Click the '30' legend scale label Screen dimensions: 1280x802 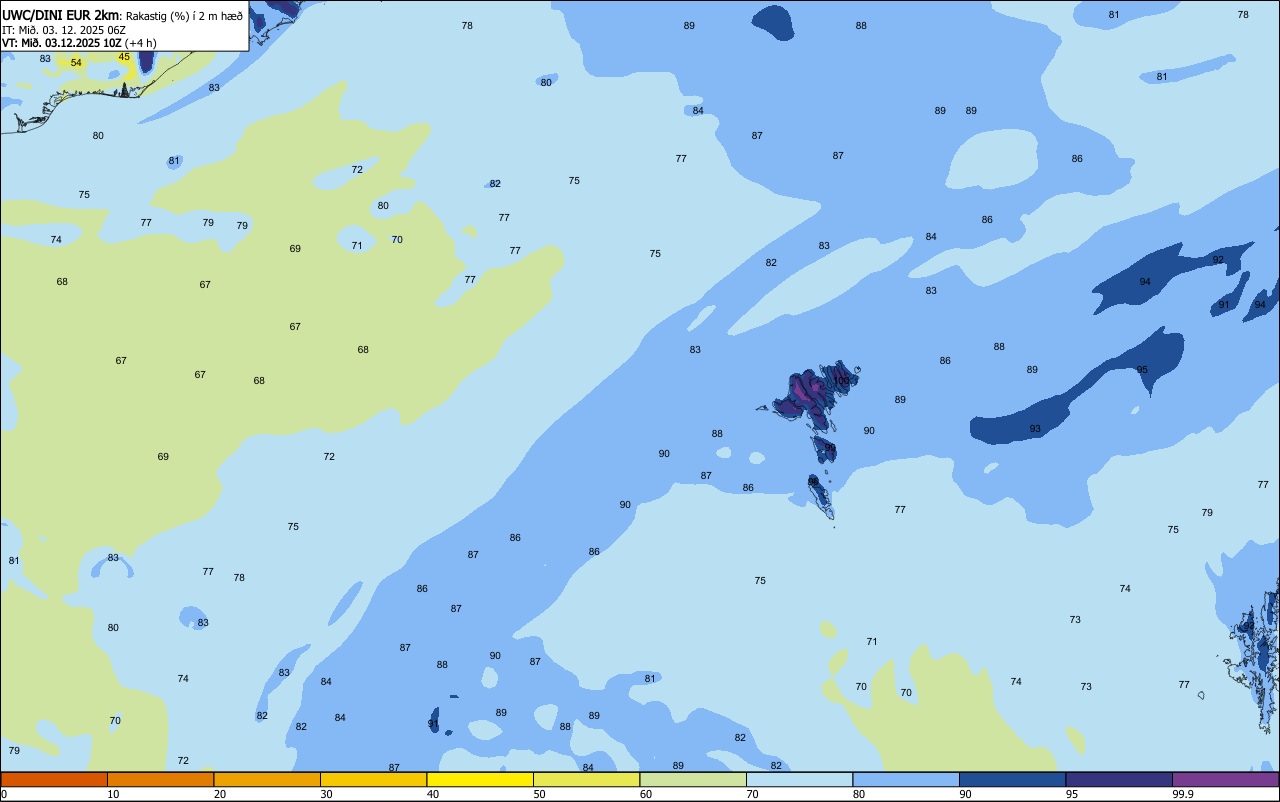click(x=326, y=794)
